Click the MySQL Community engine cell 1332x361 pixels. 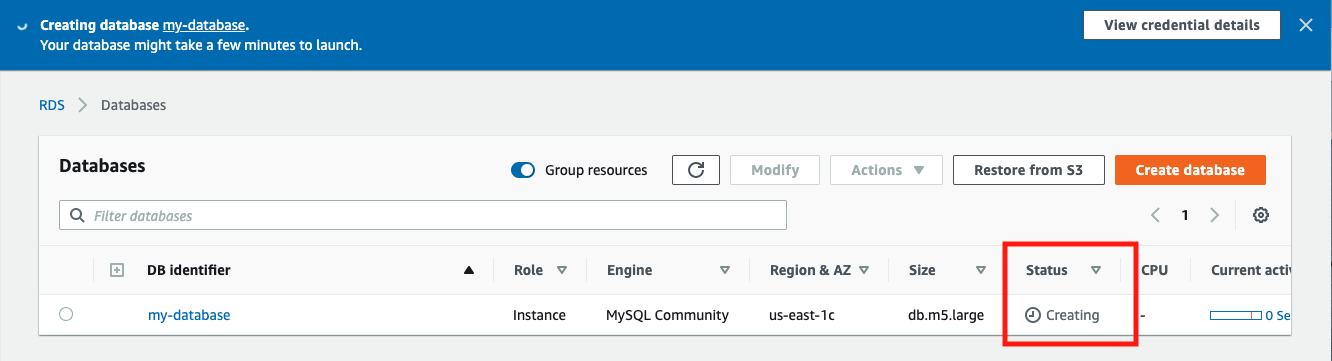(667, 315)
